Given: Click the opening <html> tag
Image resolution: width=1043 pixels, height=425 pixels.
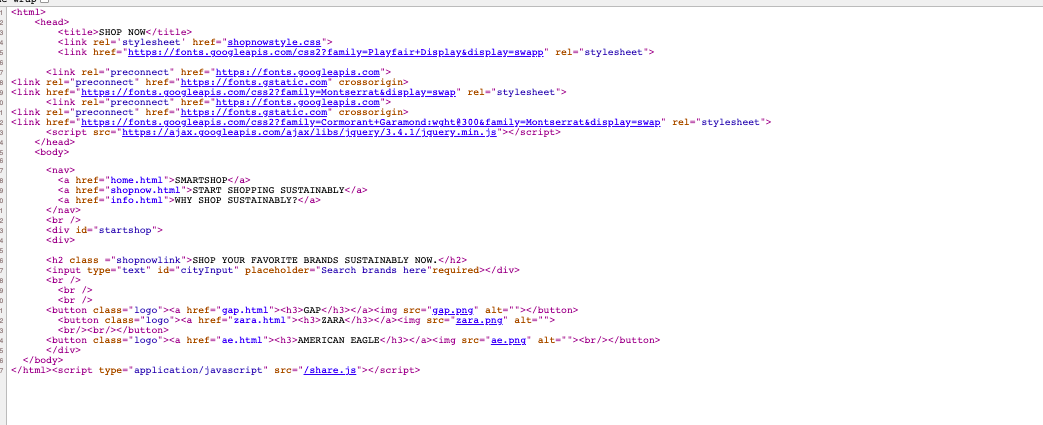Looking at the screenshot, I should pyautogui.click(x=29, y=12).
